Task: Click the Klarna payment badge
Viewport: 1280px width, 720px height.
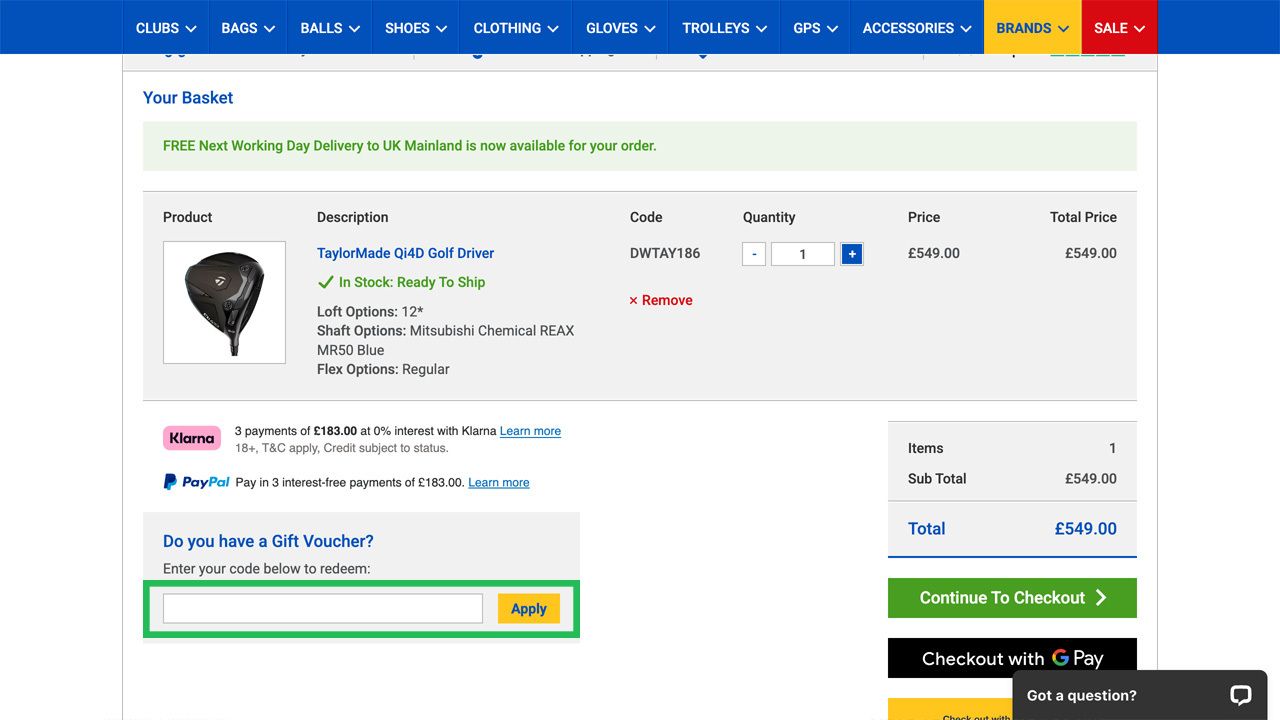Action: 191,437
